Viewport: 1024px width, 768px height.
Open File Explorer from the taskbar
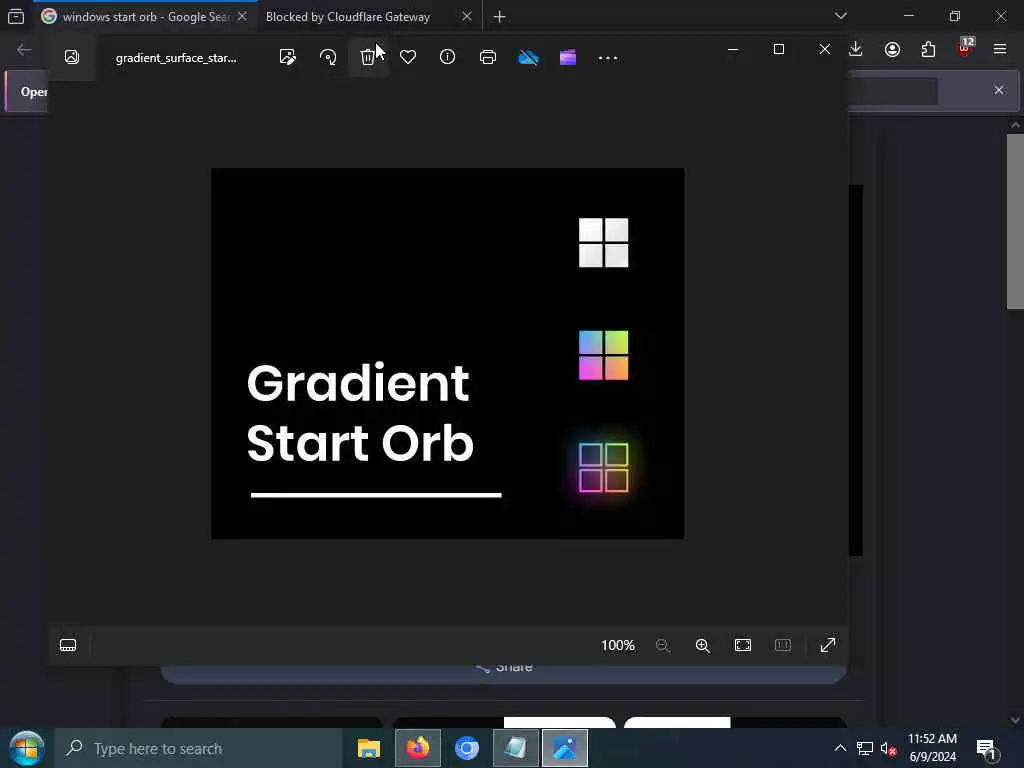click(369, 748)
